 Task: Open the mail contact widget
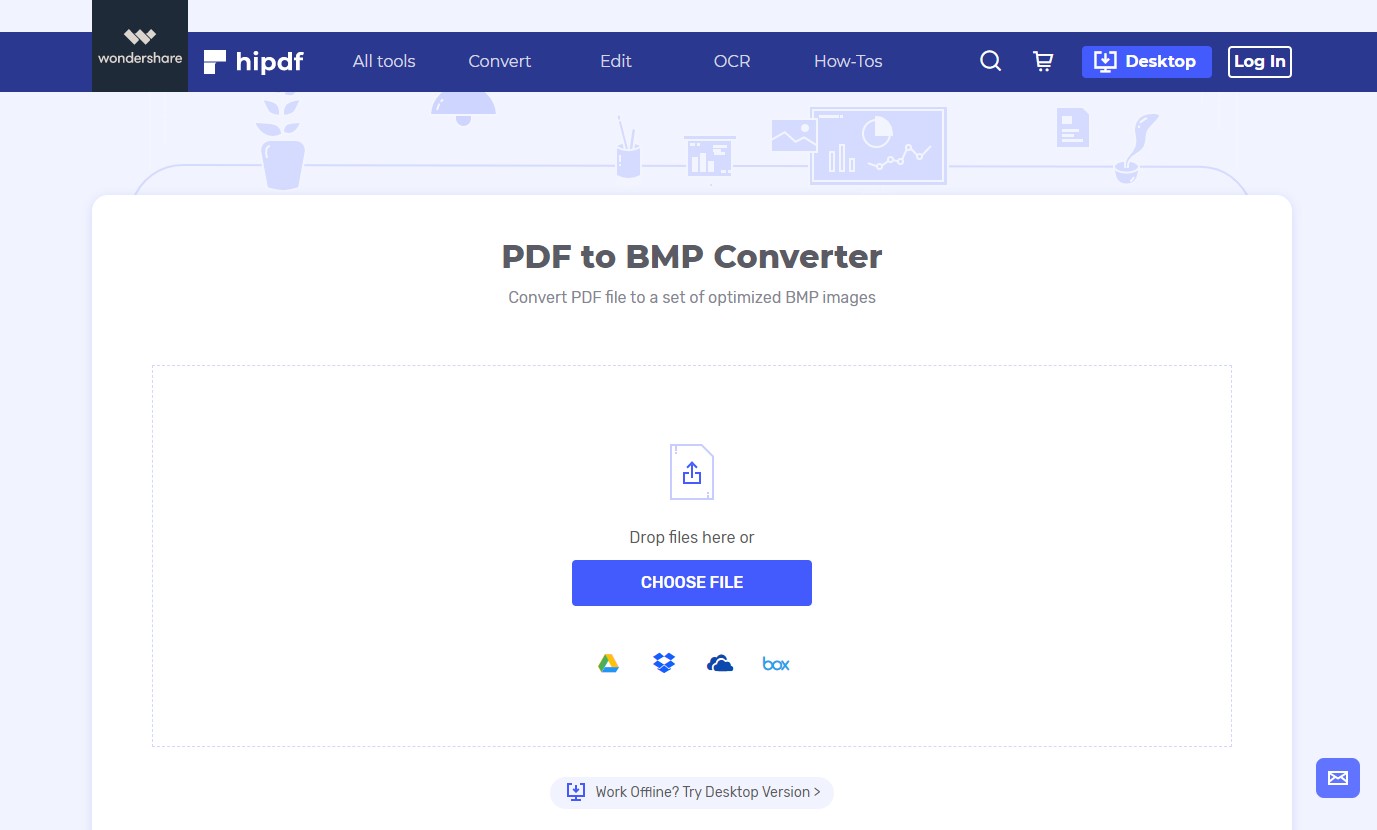(1338, 778)
